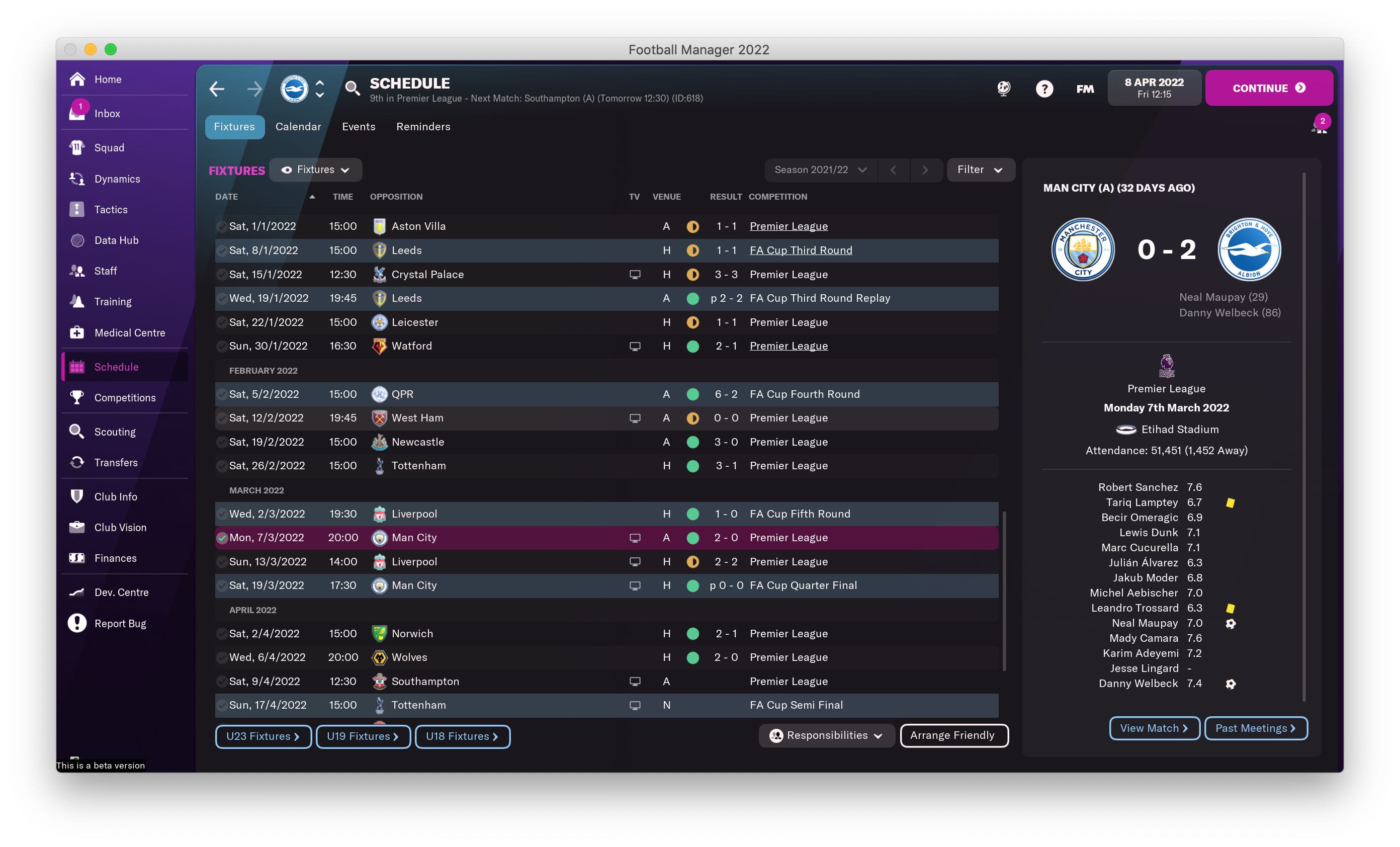Toggle the checkmark on Wolves fixture
The height and width of the screenshot is (847, 1400).
[x=222, y=657]
